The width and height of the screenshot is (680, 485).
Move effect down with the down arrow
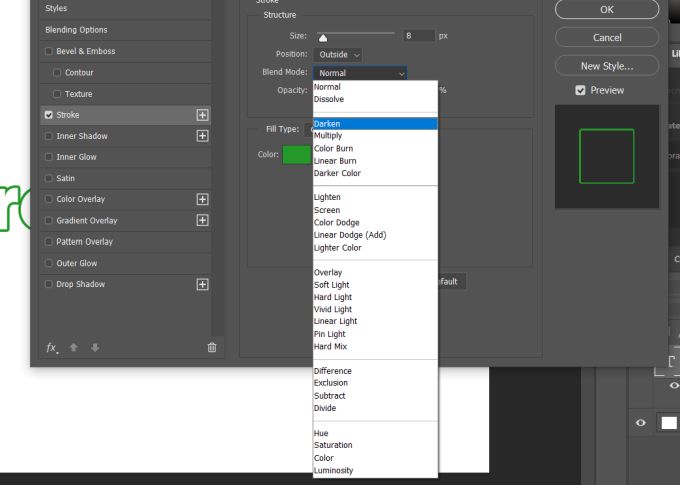pos(95,347)
